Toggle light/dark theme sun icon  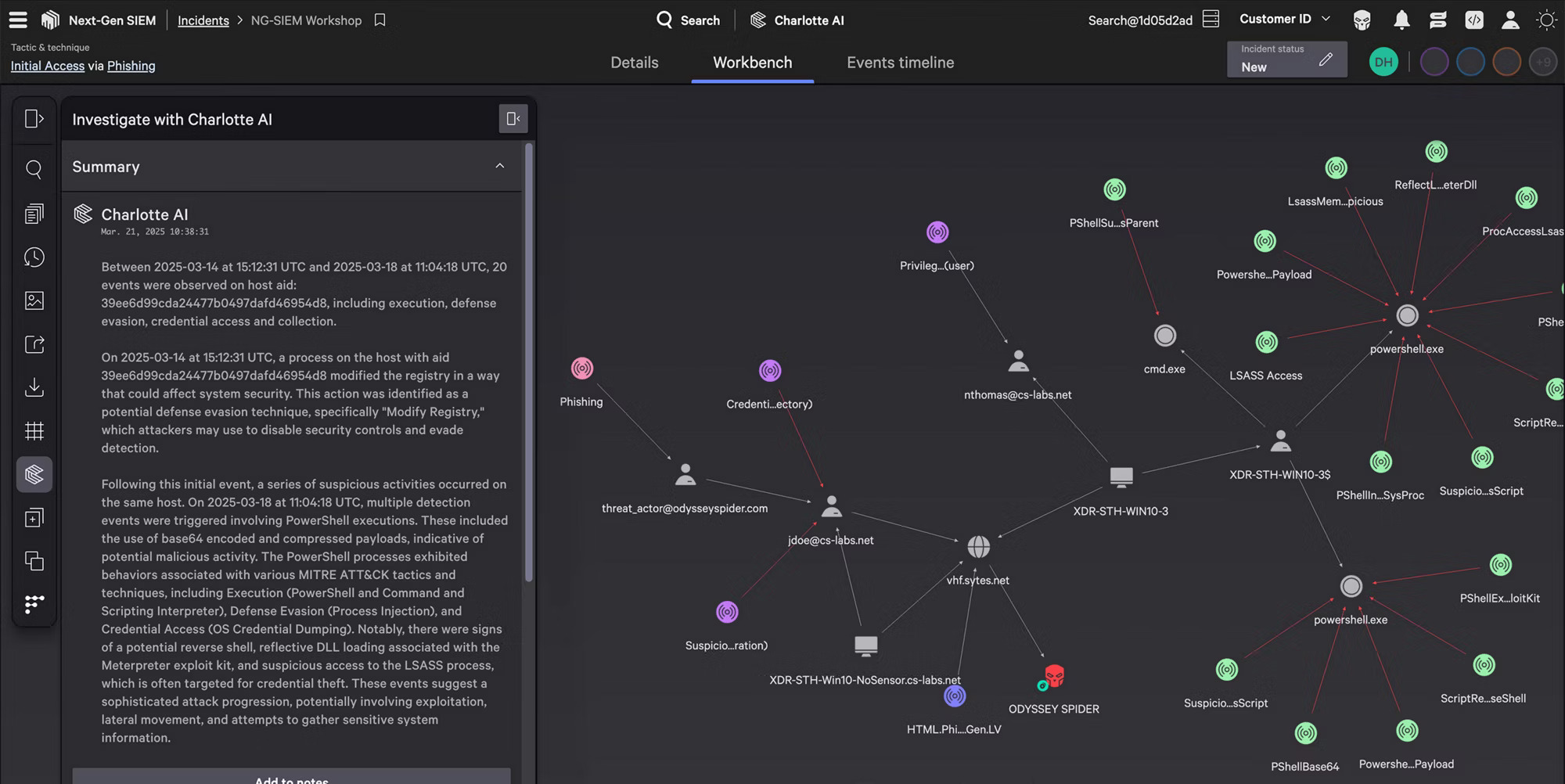pyautogui.click(x=1546, y=20)
